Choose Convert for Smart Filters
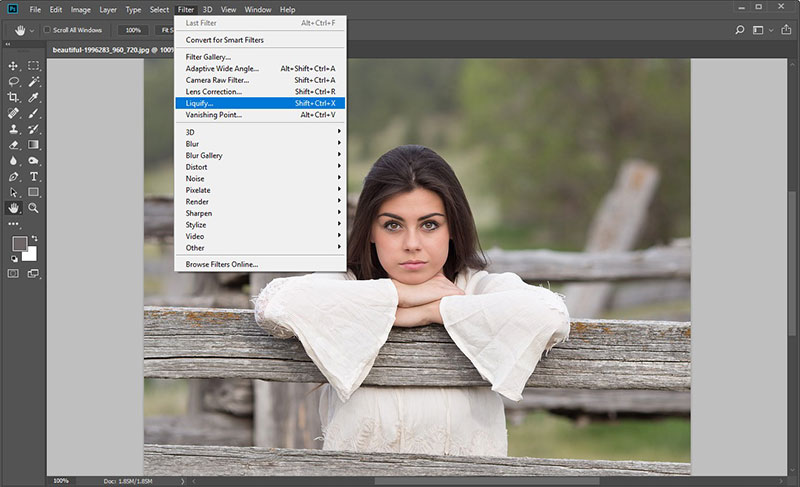The width and height of the screenshot is (800, 487). 260,40
